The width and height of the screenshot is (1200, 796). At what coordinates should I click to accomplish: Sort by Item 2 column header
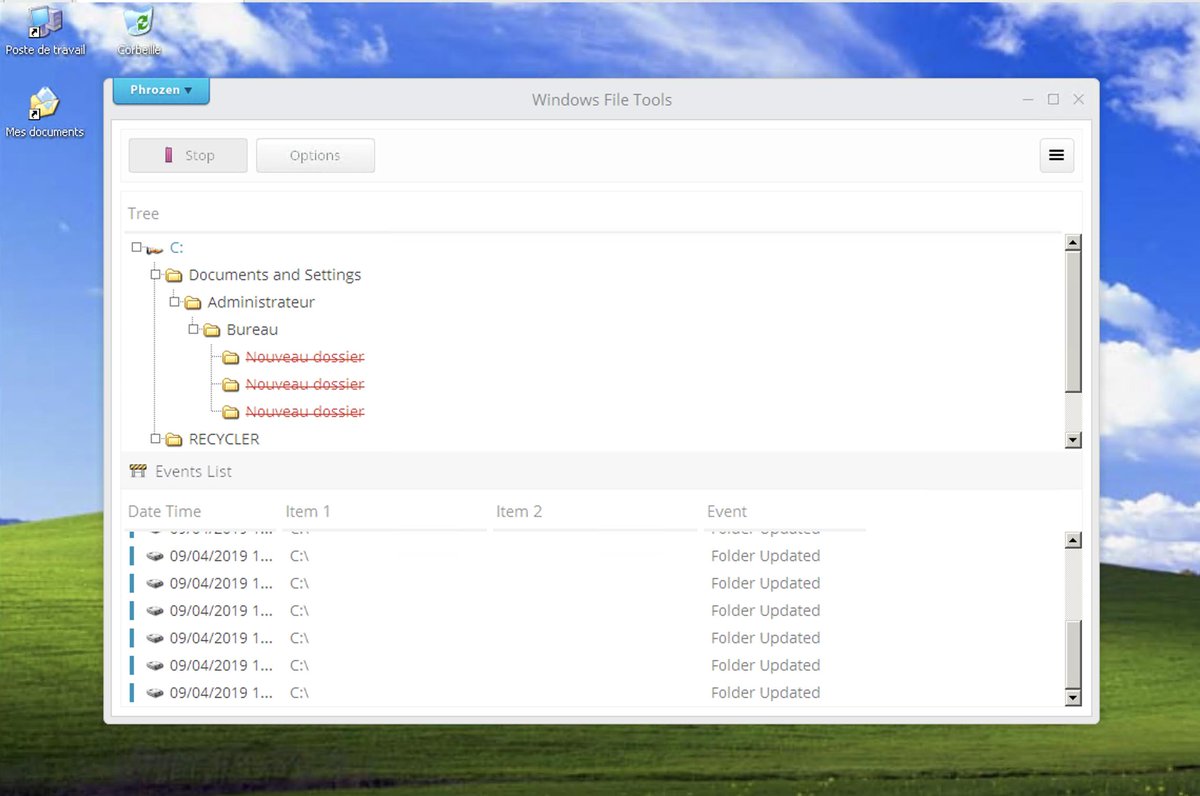(x=519, y=511)
